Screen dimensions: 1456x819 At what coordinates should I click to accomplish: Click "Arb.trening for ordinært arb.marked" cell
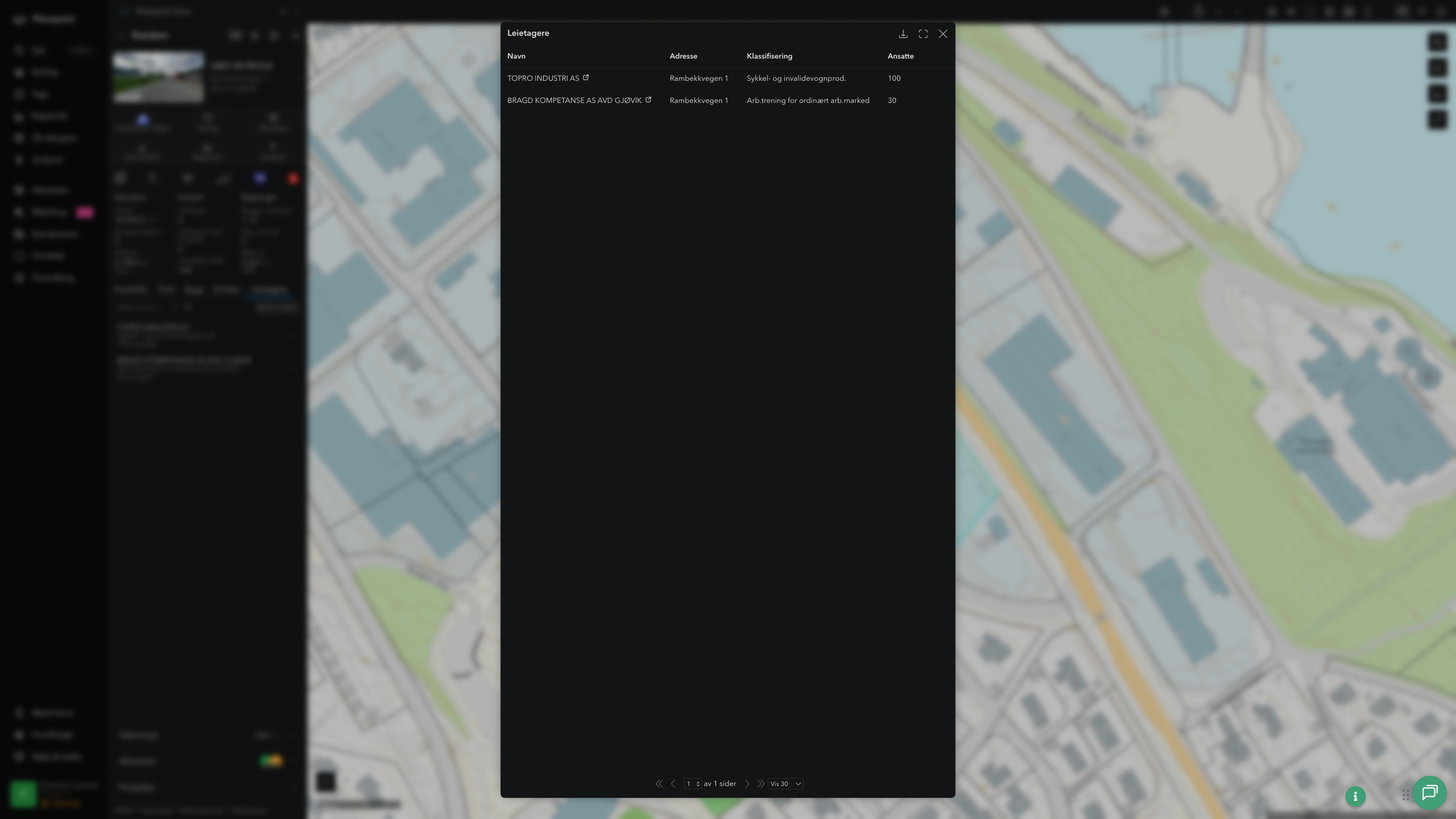click(x=808, y=101)
